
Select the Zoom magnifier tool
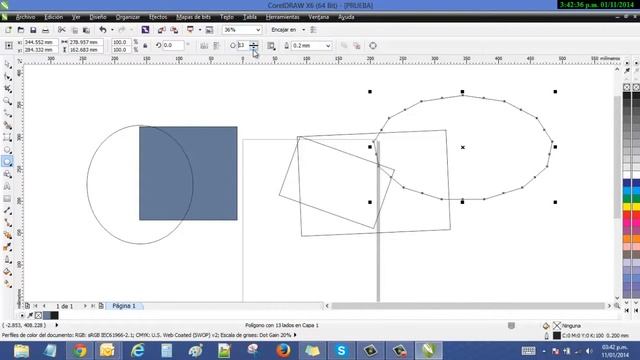pos(7,101)
